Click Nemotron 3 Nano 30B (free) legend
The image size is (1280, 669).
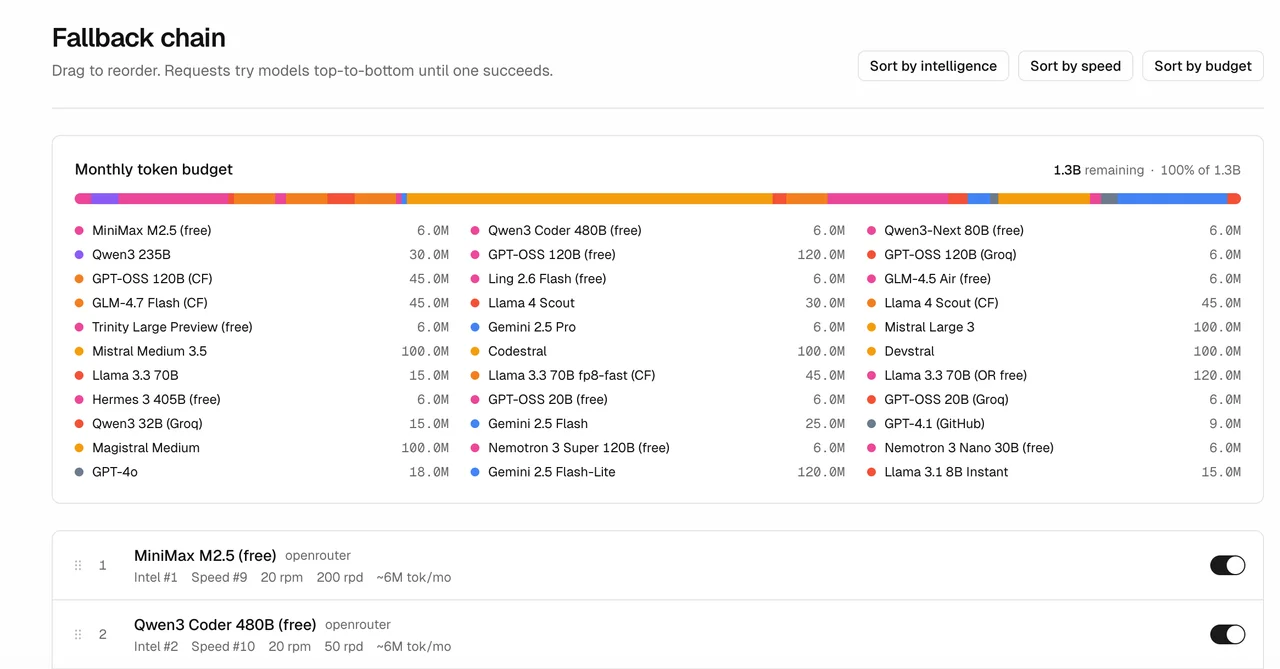click(x=969, y=448)
